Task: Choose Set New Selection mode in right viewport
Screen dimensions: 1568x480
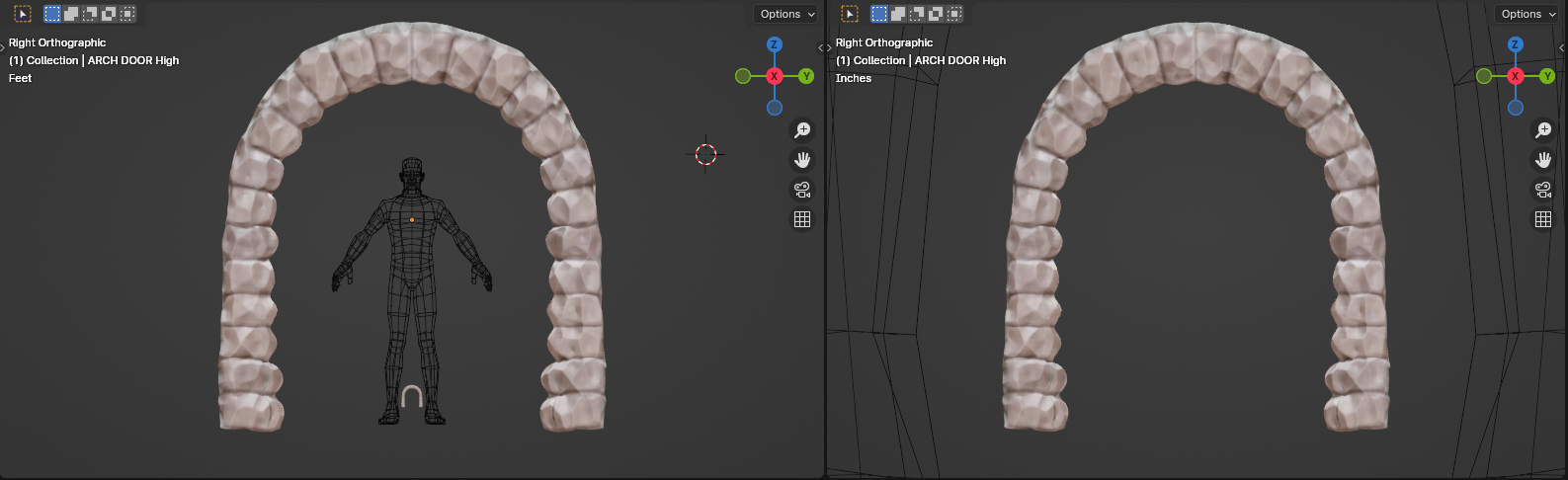Action: tap(879, 14)
